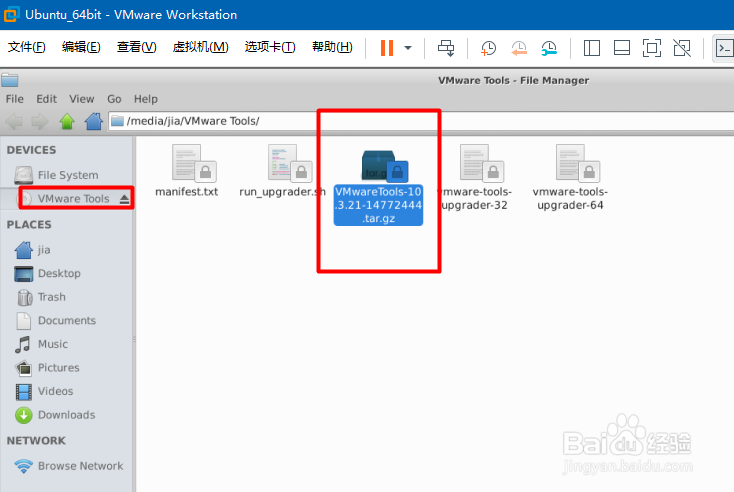
Task: Select the vmware-tools-upgrader-32 file
Action: (x=475, y=178)
